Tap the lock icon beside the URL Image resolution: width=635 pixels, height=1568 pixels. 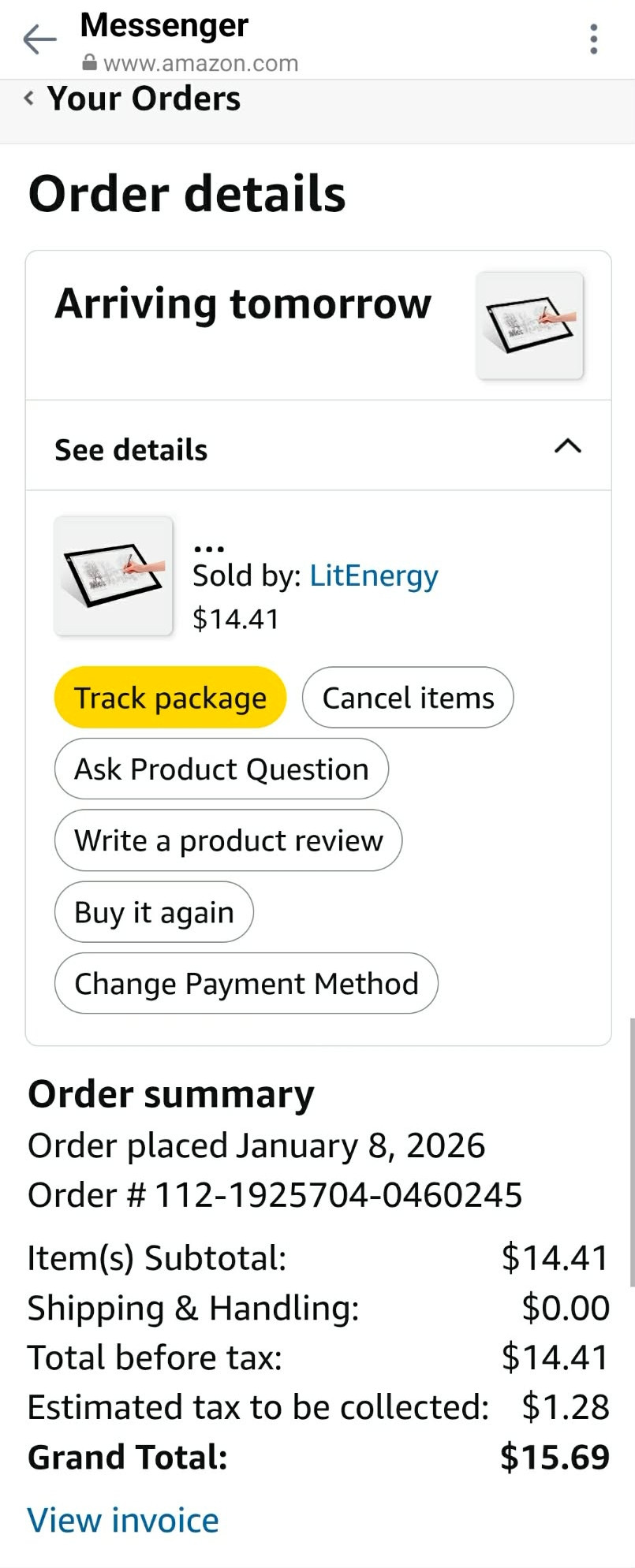pos(90,63)
